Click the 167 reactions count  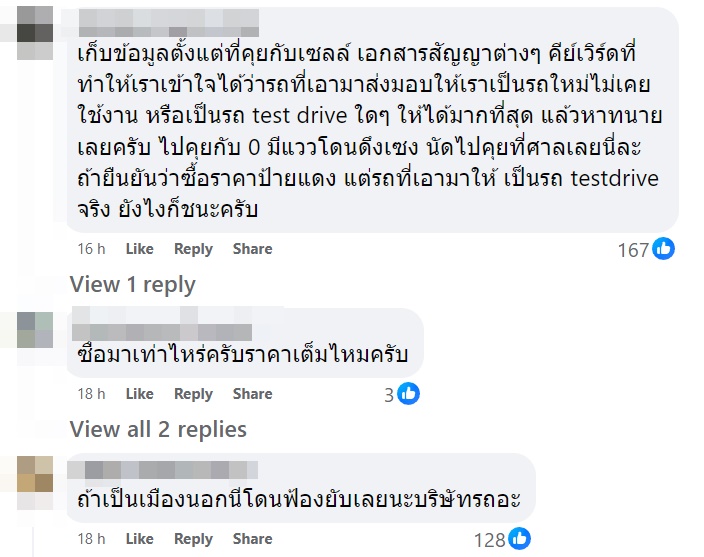[633, 250]
